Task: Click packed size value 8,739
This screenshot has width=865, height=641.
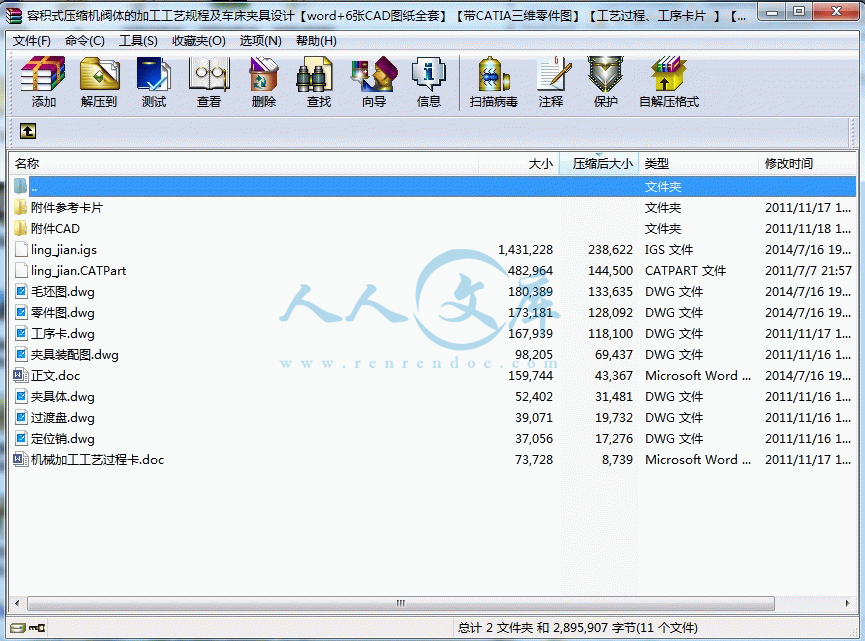Action: click(x=617, y=460)
